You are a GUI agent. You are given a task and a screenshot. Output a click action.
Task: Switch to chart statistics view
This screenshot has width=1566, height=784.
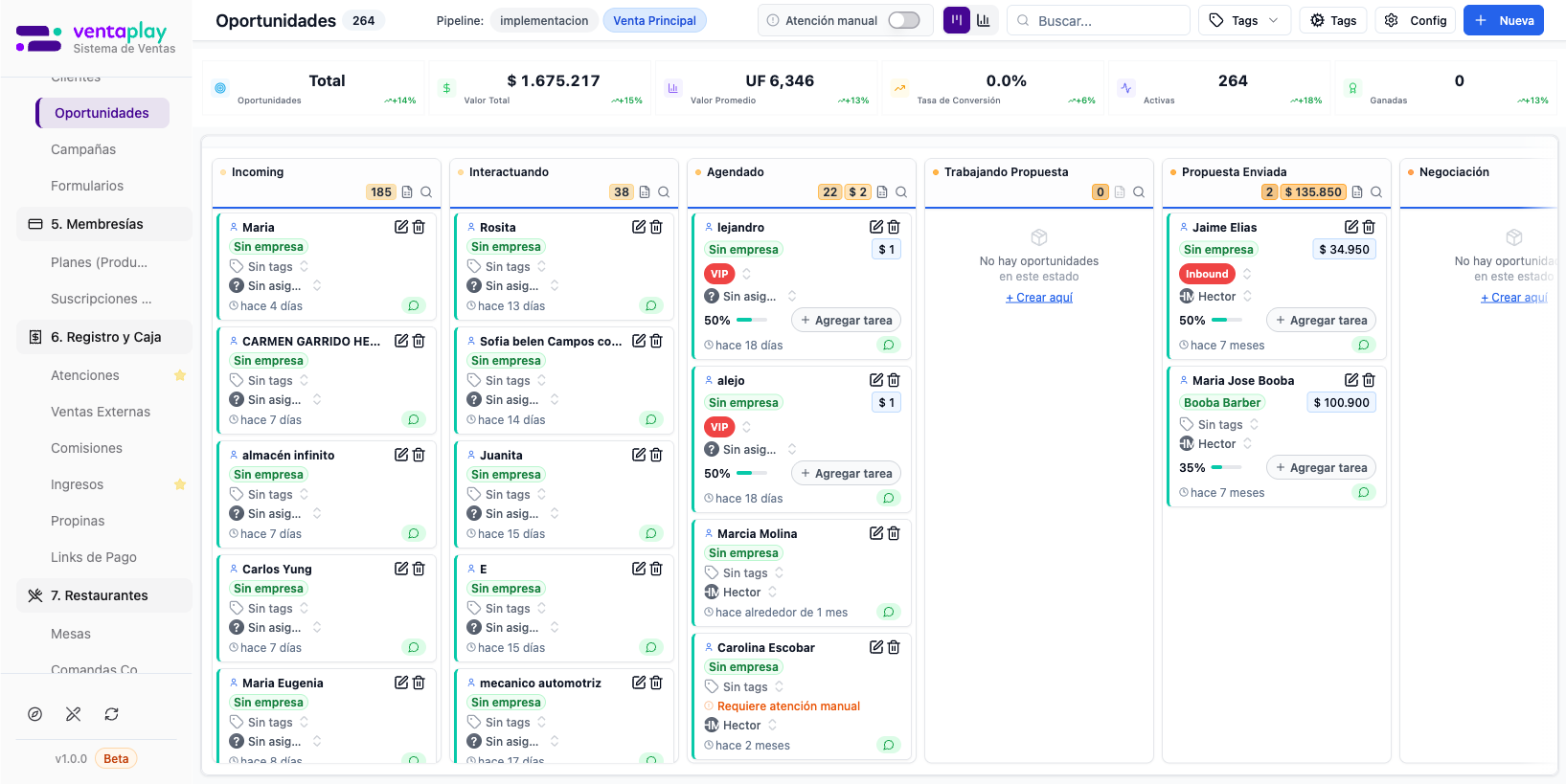coord(984,20)
